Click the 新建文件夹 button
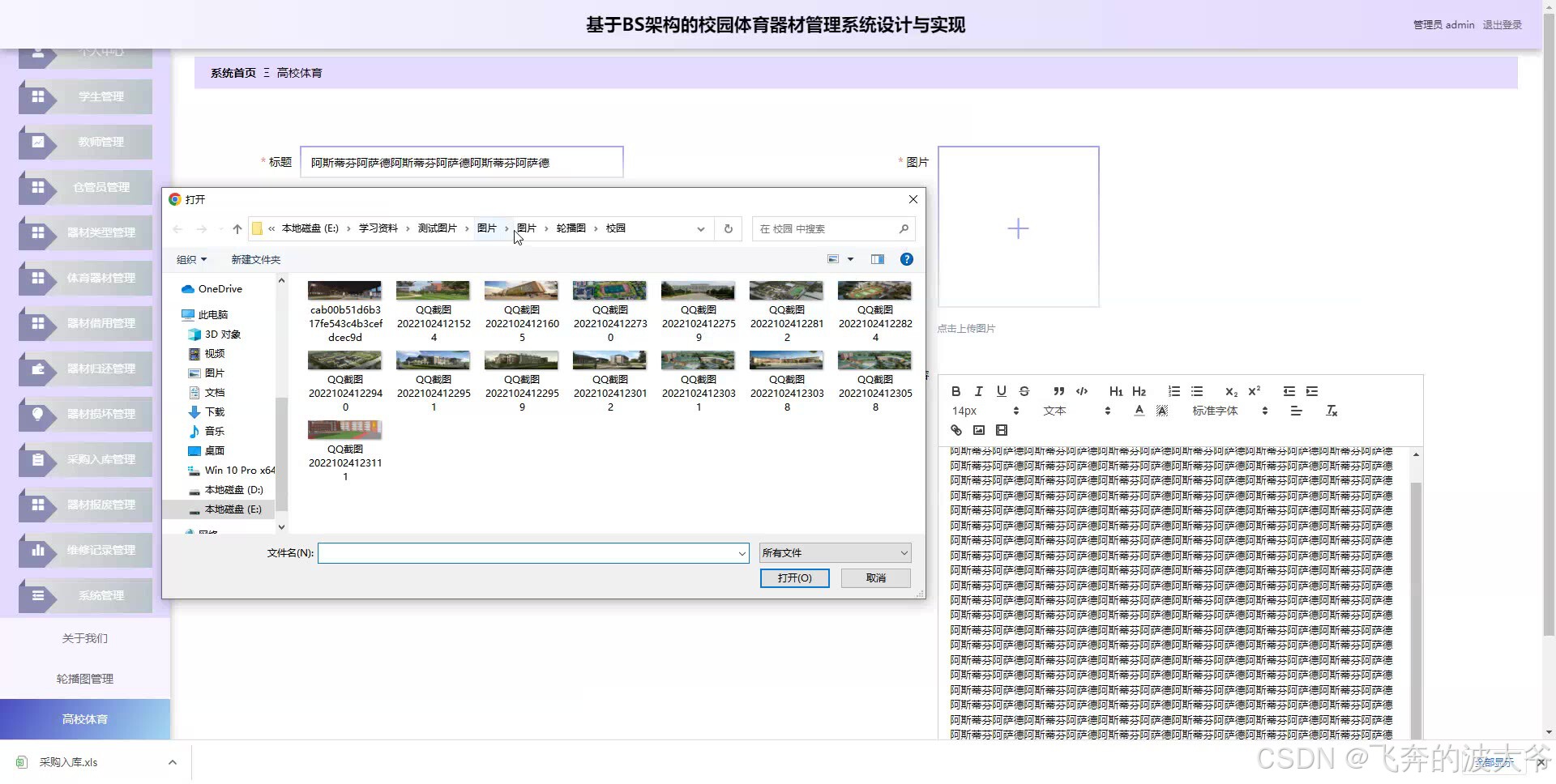 256,259
